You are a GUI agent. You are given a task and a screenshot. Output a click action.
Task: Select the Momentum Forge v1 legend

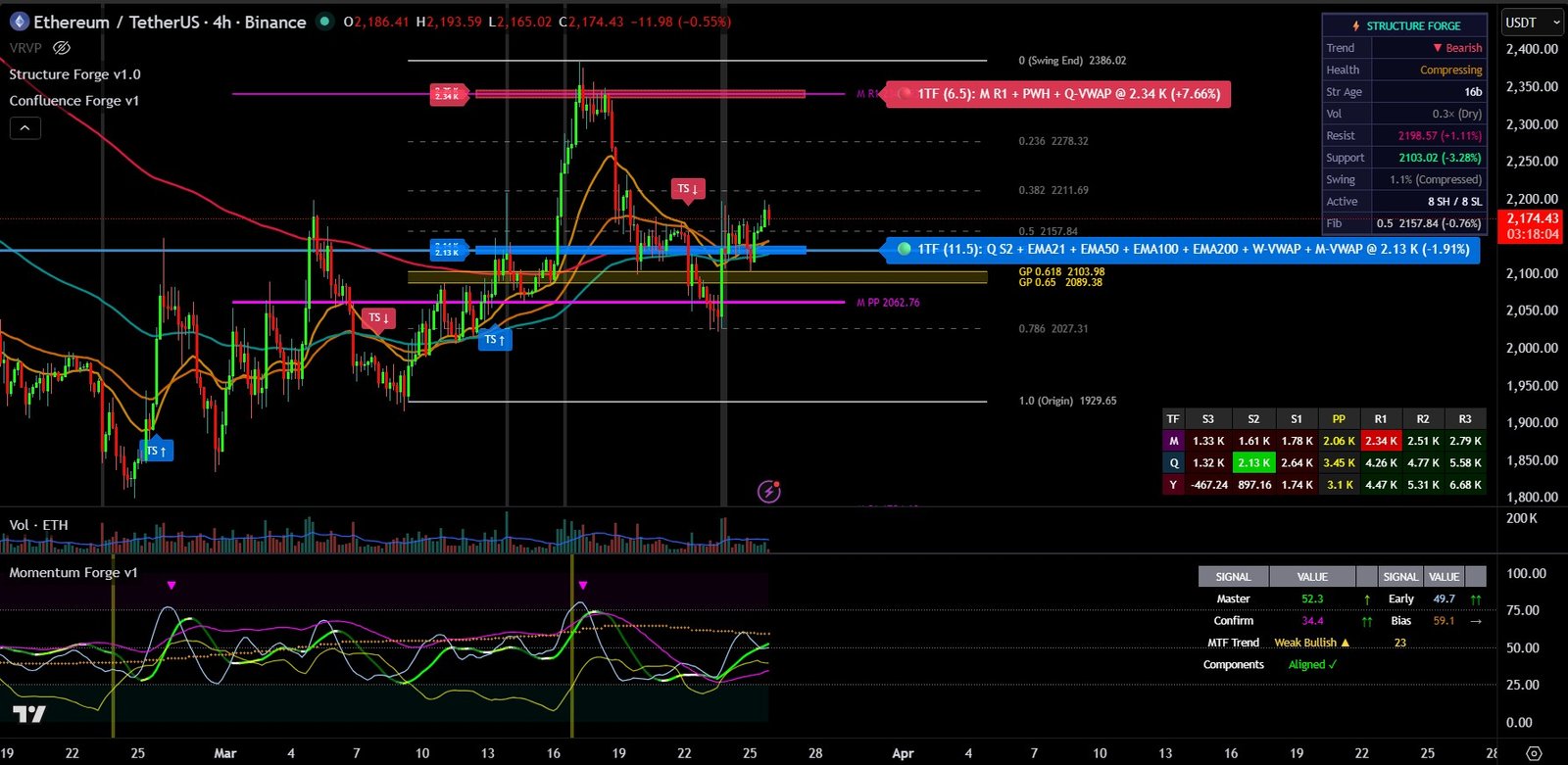click(x=73, y=573)
